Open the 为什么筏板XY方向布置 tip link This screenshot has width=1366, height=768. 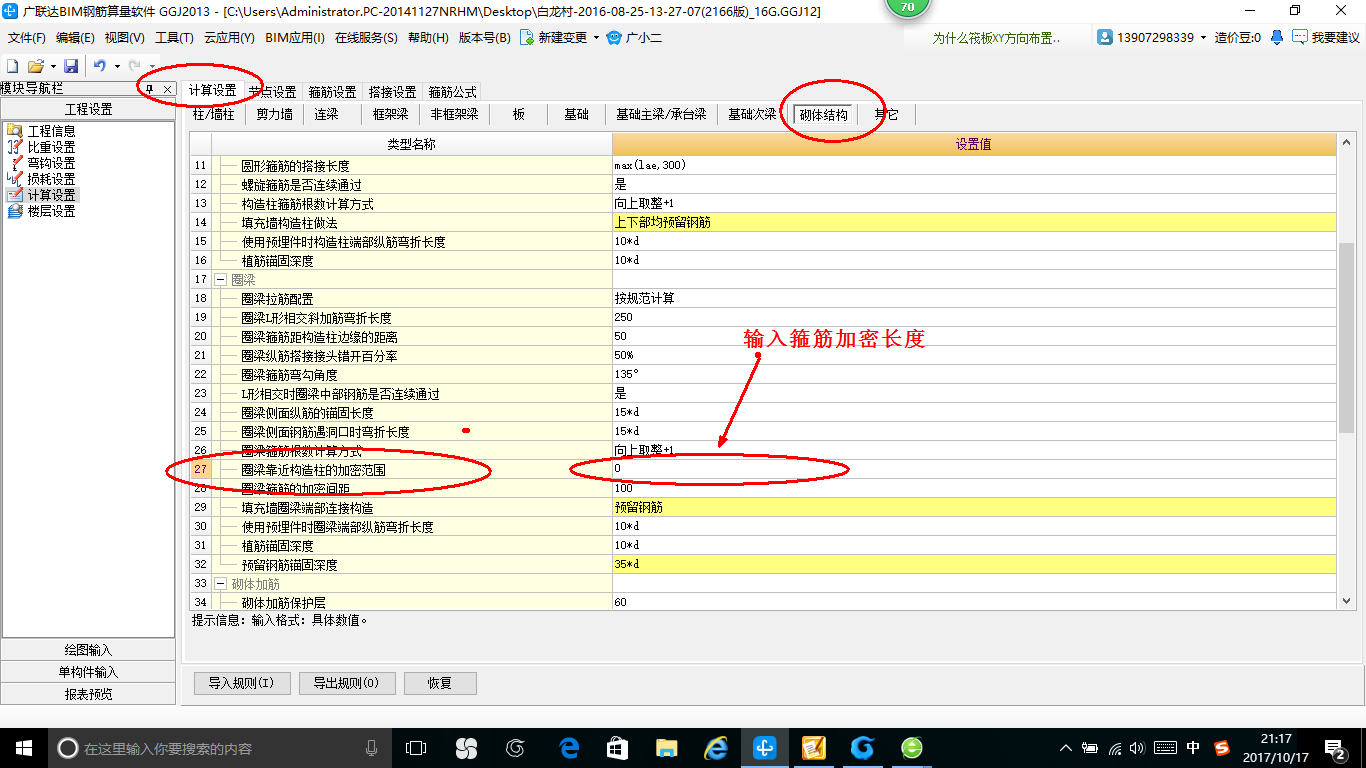click(x=996, y=38)
